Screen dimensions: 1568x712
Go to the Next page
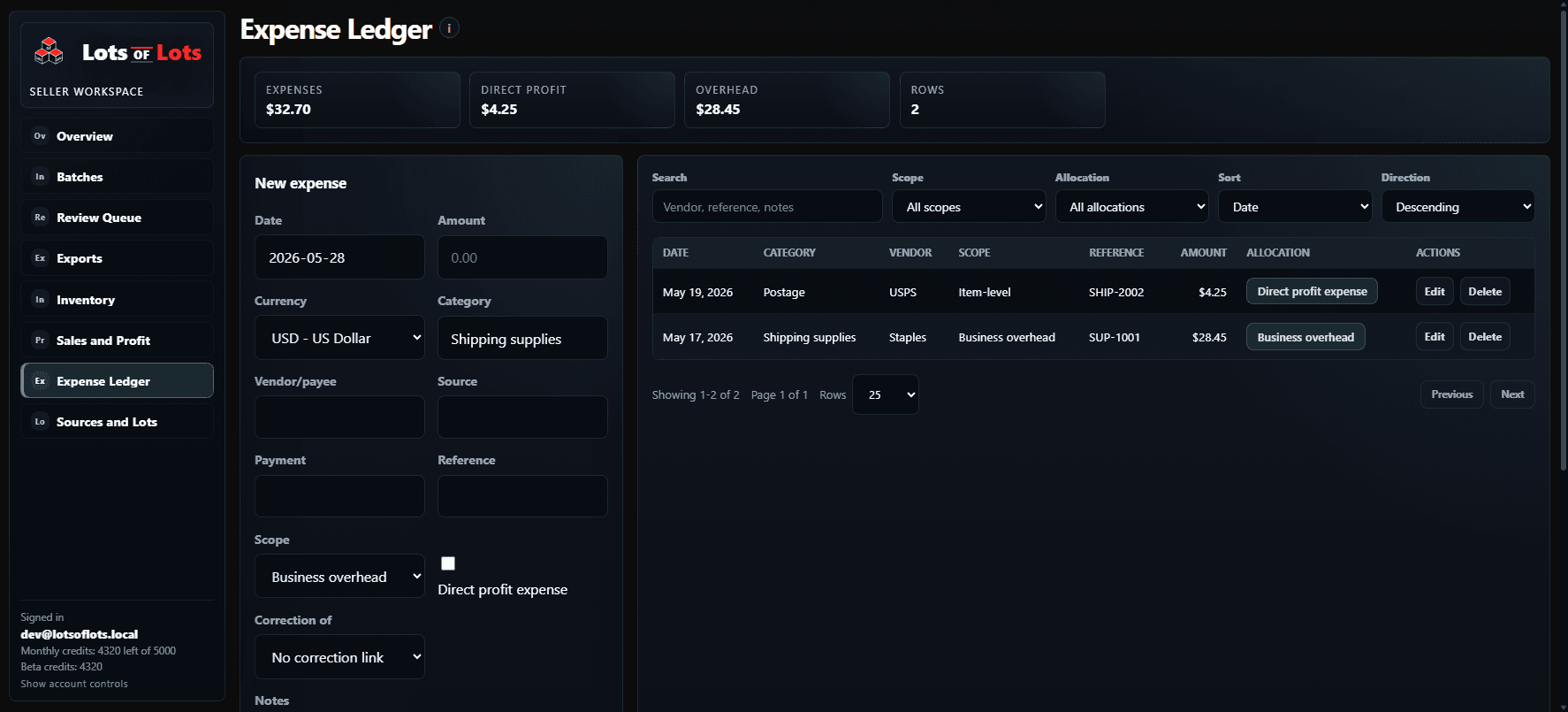tap(1512, 394)
